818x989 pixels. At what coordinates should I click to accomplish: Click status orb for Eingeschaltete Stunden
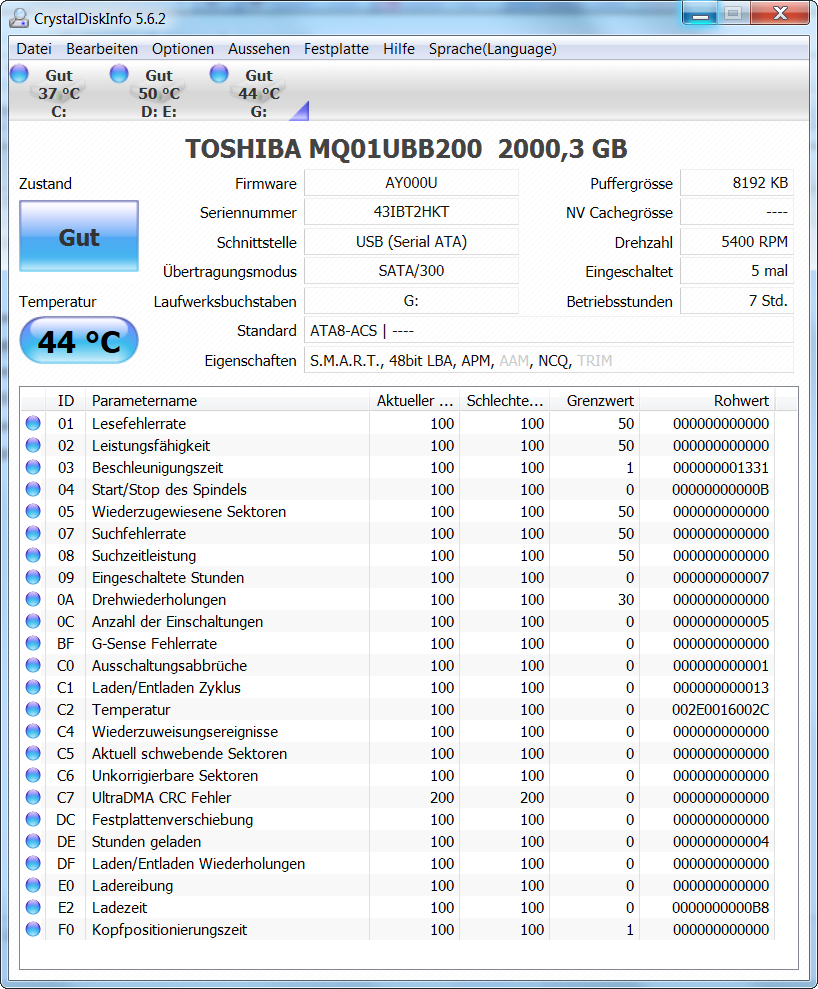point(33,577)
